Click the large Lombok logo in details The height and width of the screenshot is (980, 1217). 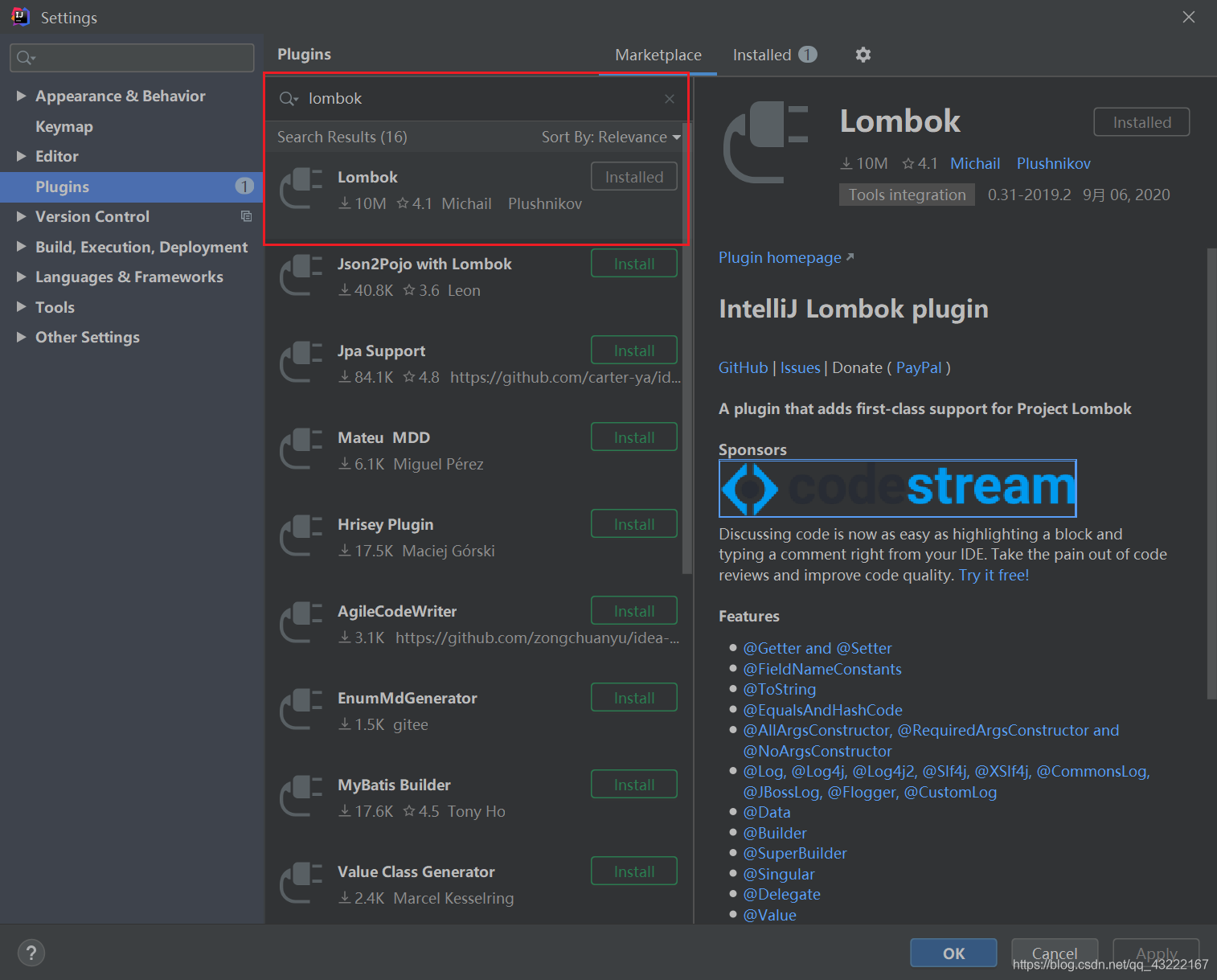[x=766, y=142]
